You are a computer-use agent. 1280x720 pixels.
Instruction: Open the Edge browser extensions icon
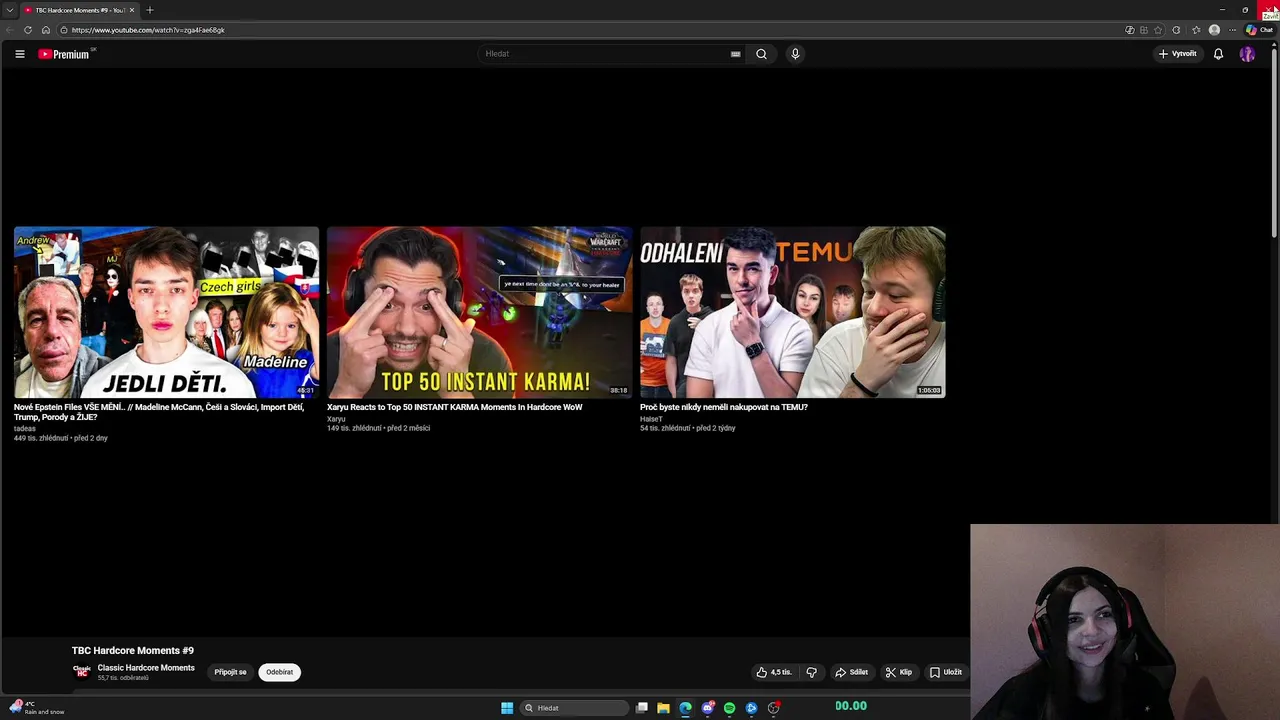[x=1176, y=30]
